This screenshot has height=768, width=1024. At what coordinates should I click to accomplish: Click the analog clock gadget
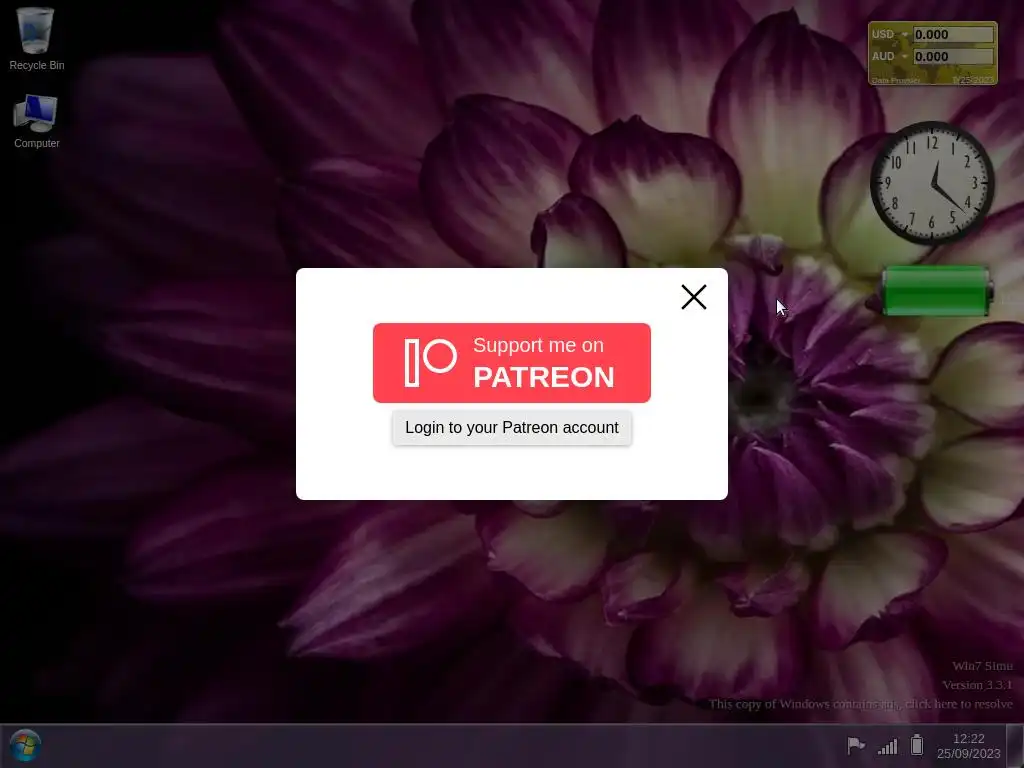coord(932,184)
